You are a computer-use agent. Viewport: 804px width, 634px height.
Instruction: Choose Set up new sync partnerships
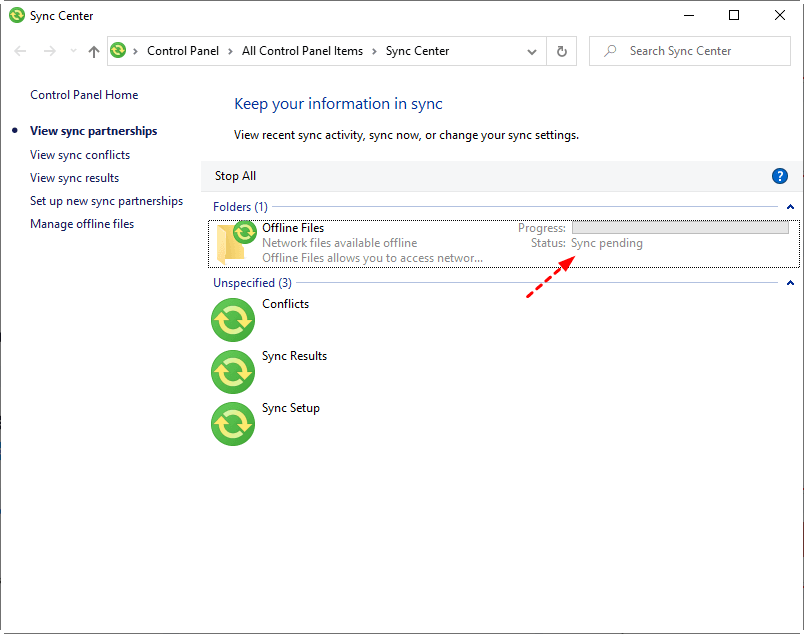coord(106,201)
